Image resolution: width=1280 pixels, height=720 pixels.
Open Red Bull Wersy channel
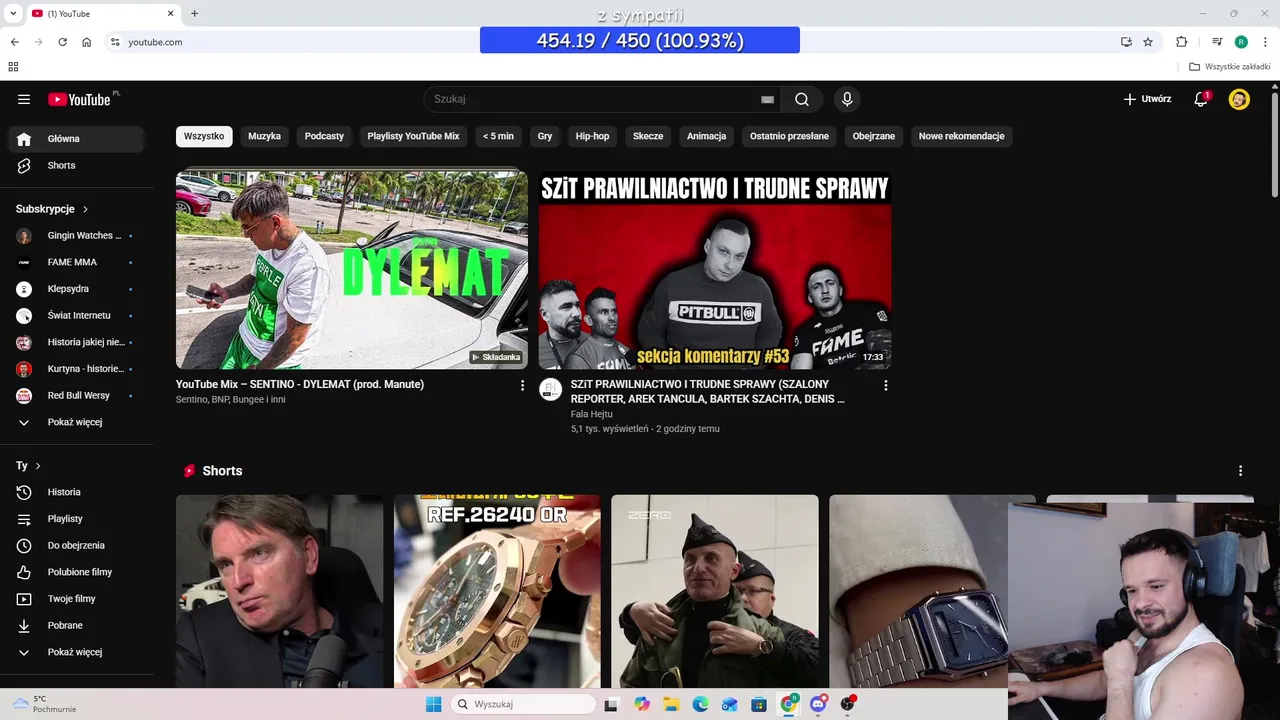coord(76,395)
